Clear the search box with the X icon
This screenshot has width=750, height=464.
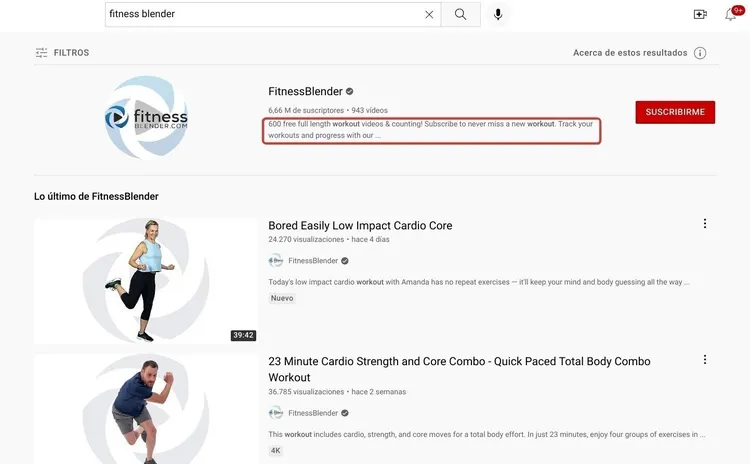[x=429, y=14]
